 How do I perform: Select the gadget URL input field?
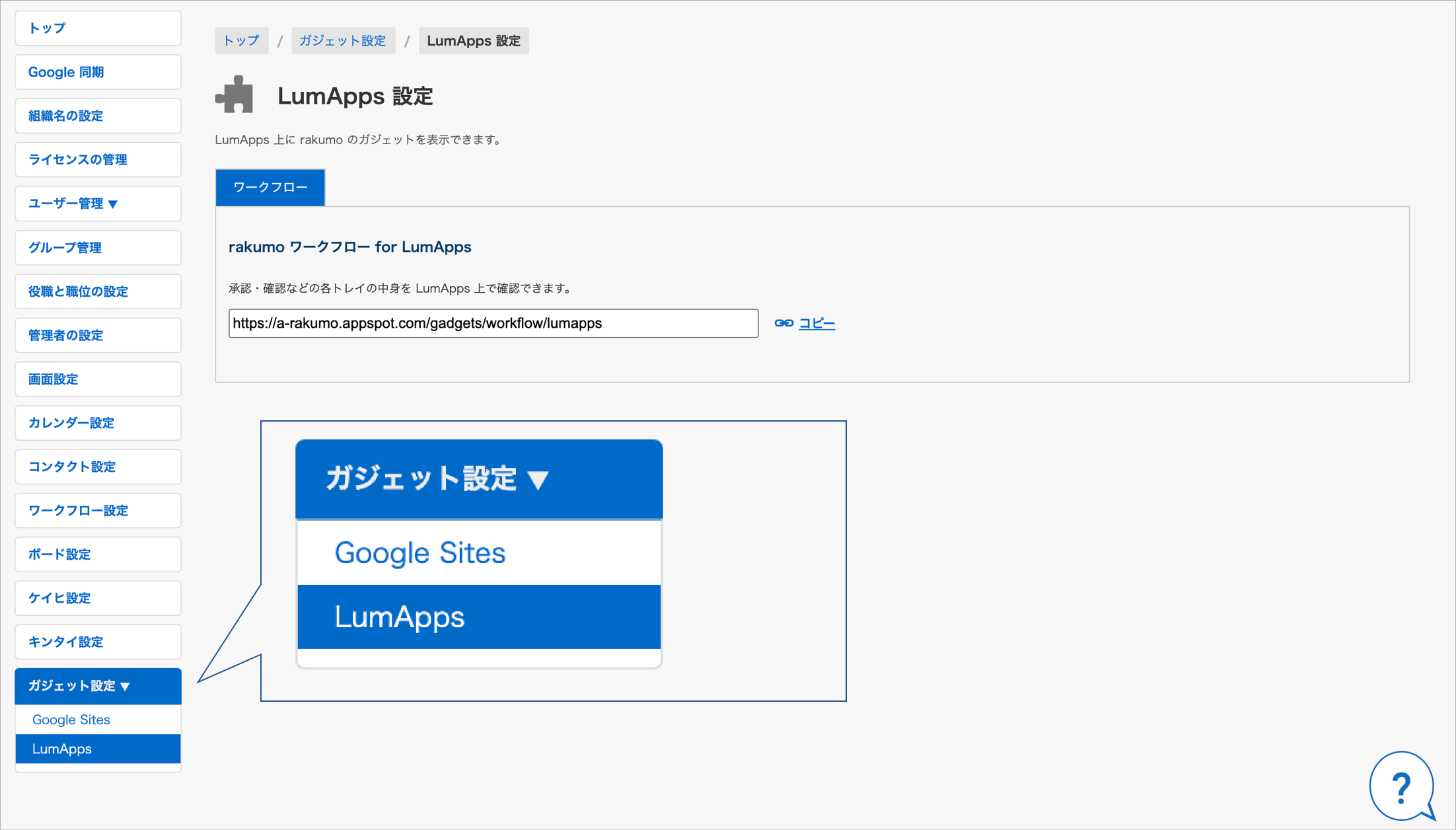(x=493, y=323)
